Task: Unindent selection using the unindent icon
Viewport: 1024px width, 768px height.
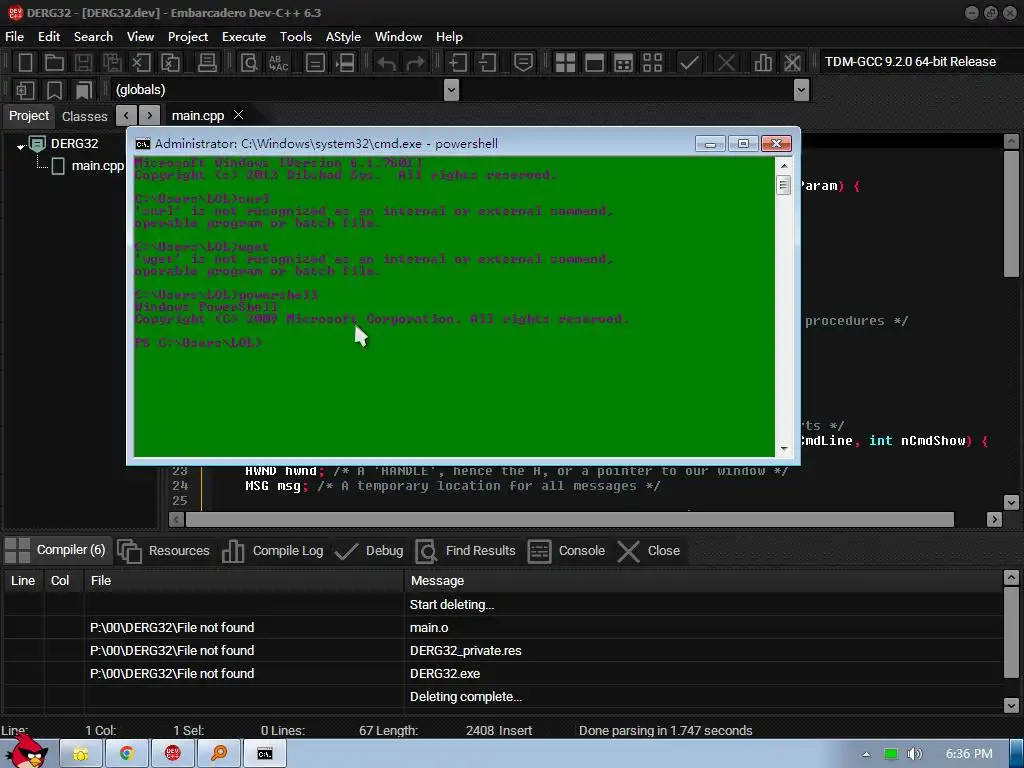Action: [487, 63]
